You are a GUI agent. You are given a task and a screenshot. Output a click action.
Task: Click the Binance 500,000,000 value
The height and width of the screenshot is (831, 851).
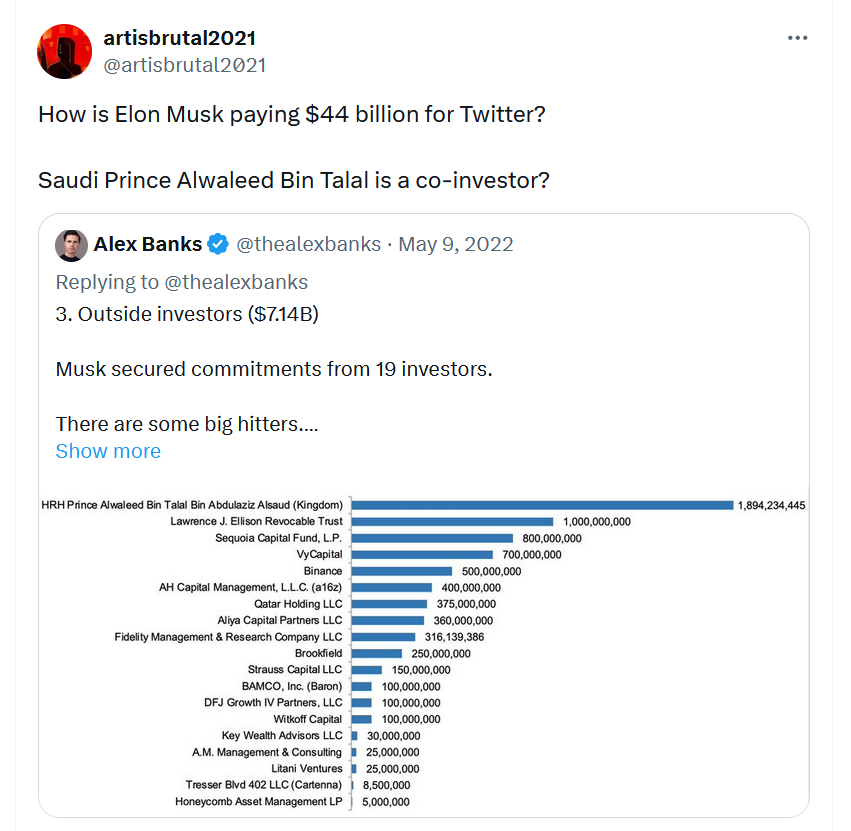coord(491,571)
